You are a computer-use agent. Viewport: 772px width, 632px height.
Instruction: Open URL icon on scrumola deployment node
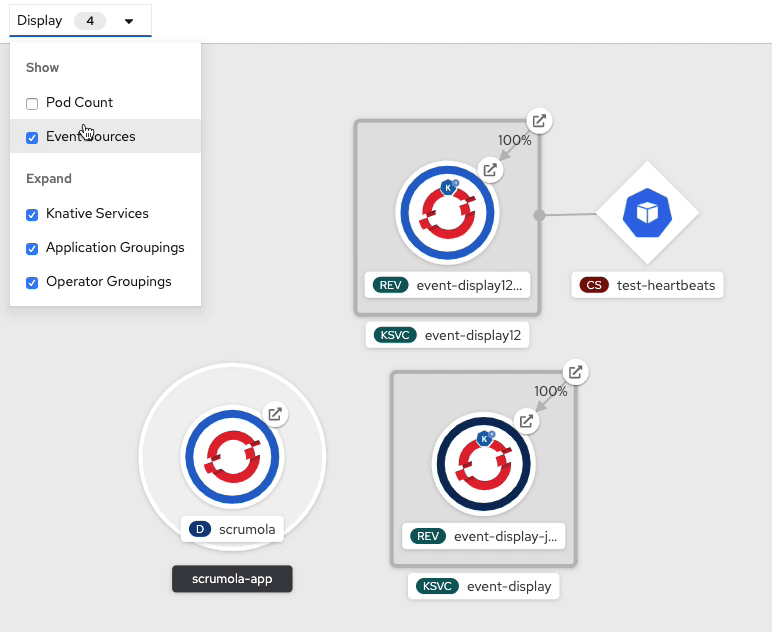(x=275, y=414)
